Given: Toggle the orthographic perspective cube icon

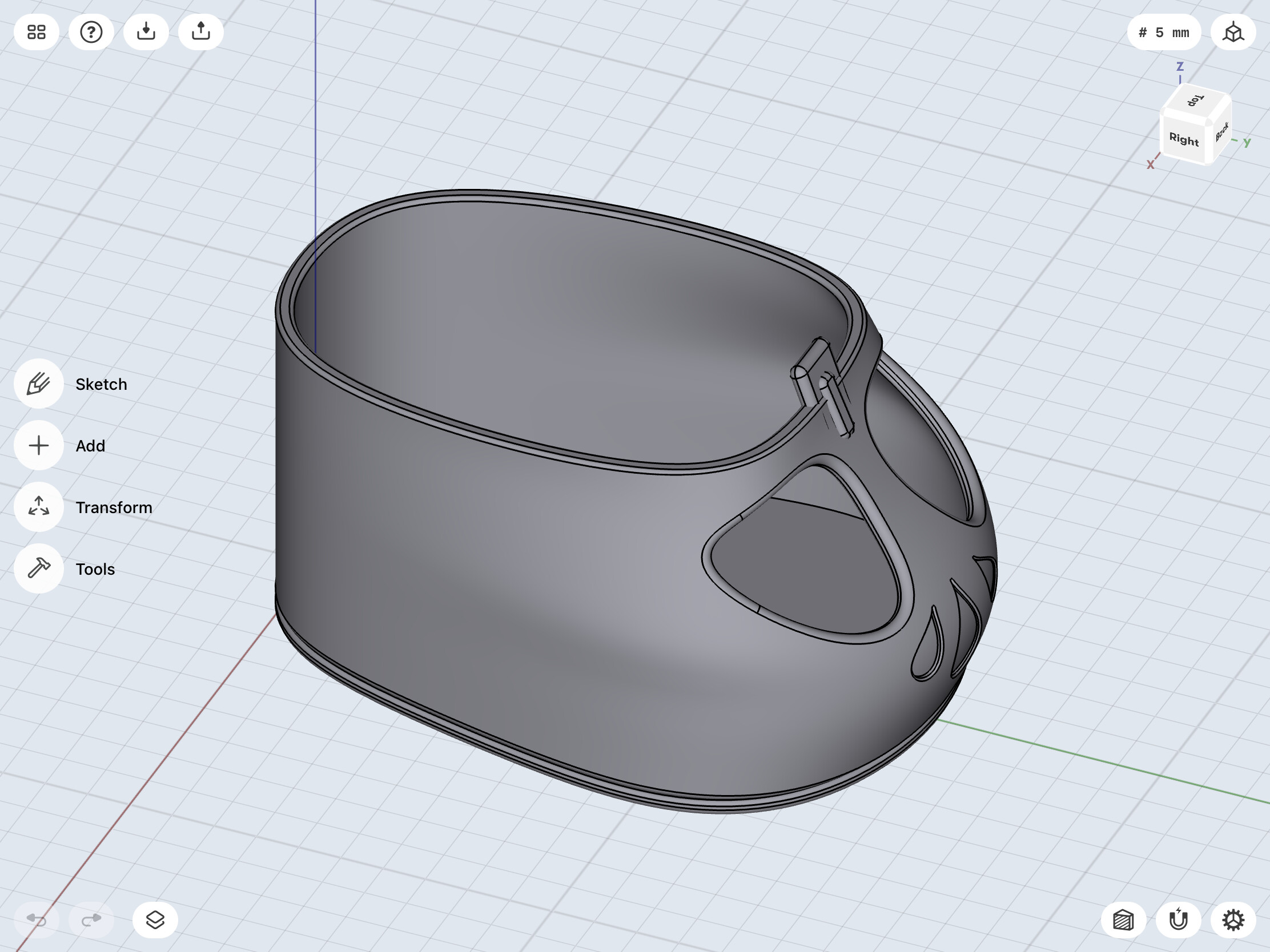Looking at the screenshot, I should click(x=1233, y=32).
